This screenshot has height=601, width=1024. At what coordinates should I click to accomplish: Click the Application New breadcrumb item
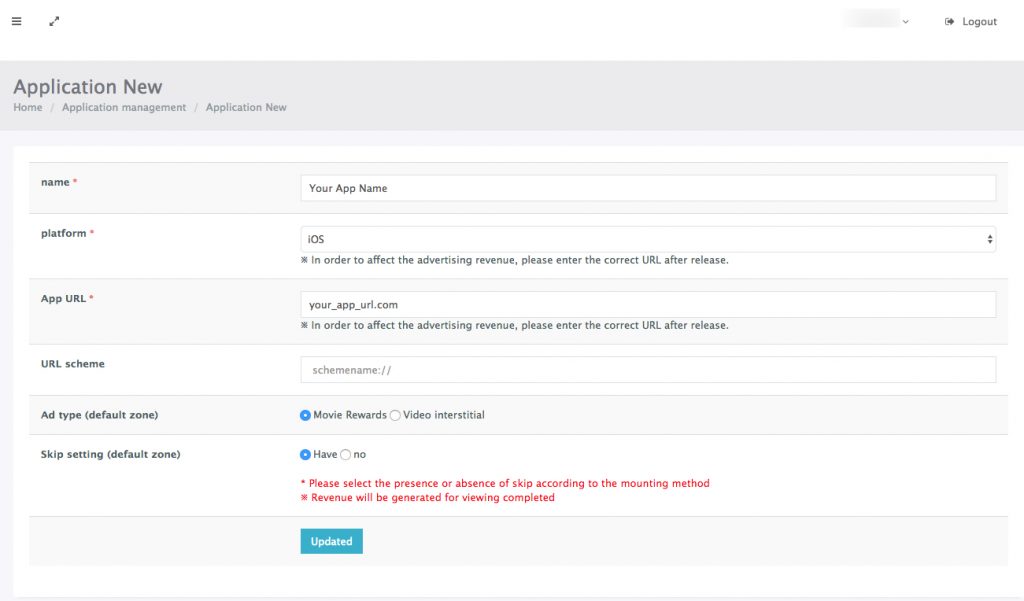click(x=246, y=107)
